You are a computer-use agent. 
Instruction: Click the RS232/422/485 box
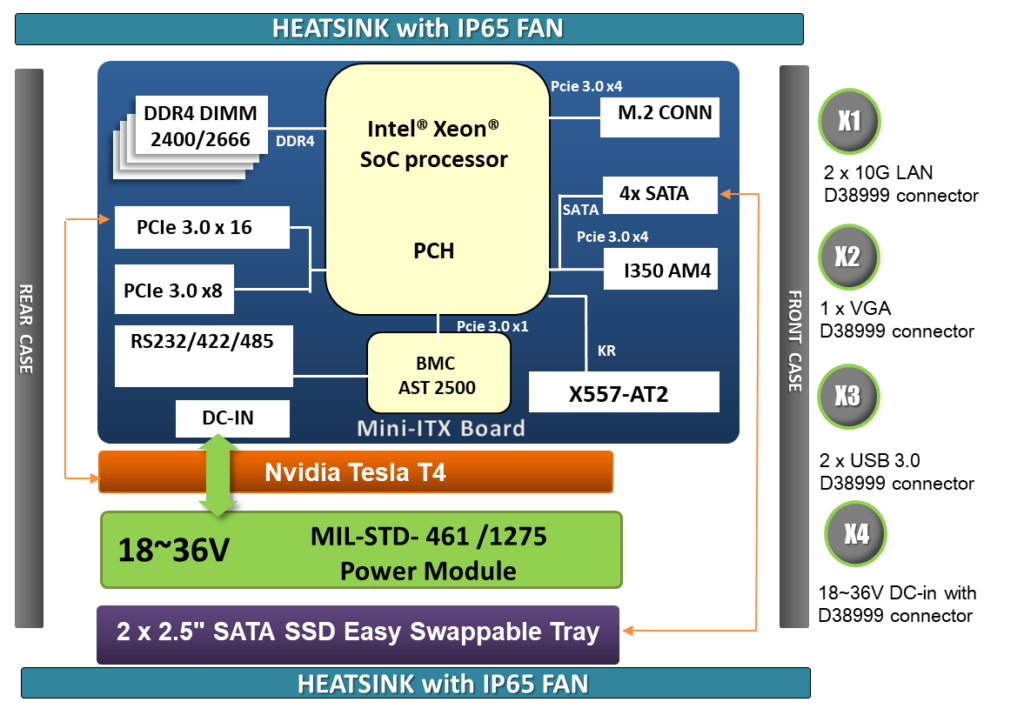tap(201, 356)
